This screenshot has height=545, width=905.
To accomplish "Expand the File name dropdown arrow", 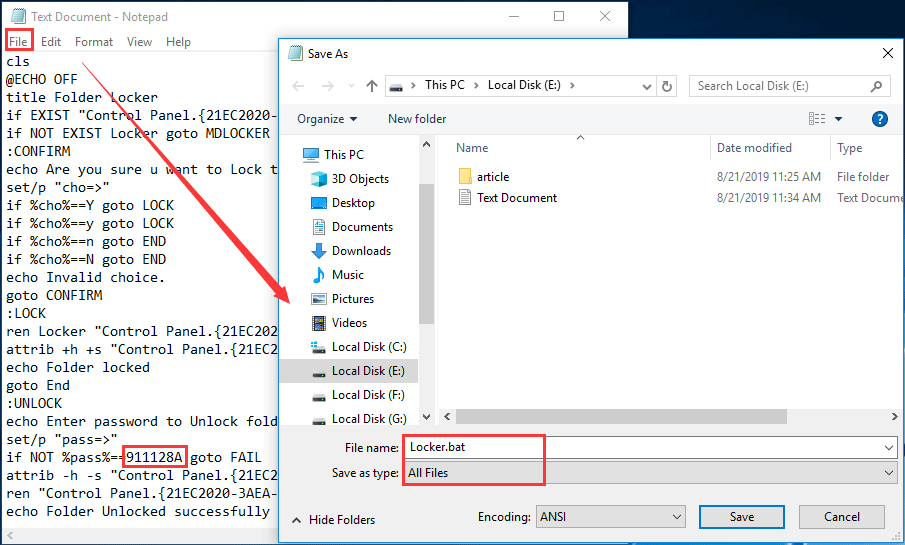I will [x=889, y=448].
